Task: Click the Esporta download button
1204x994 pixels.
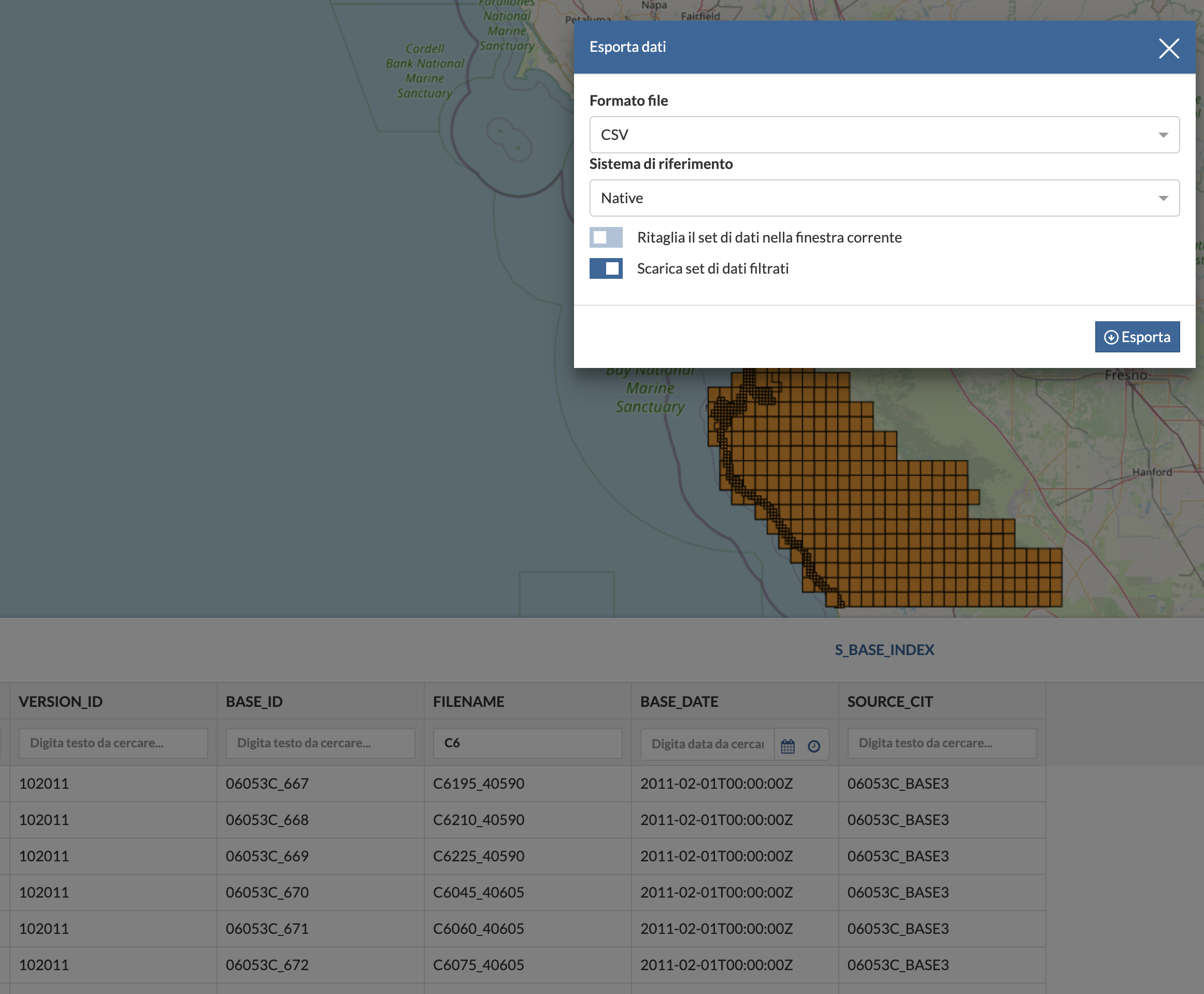Action: click(x=1137, y=337)
